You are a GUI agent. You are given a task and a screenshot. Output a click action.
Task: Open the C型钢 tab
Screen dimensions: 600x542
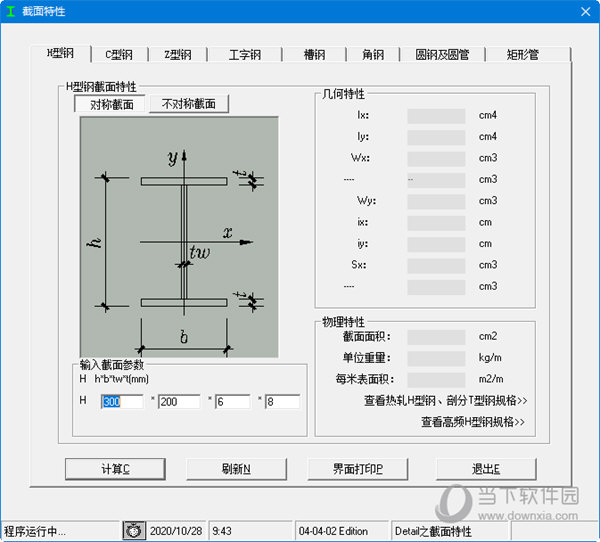pos(119,55)
